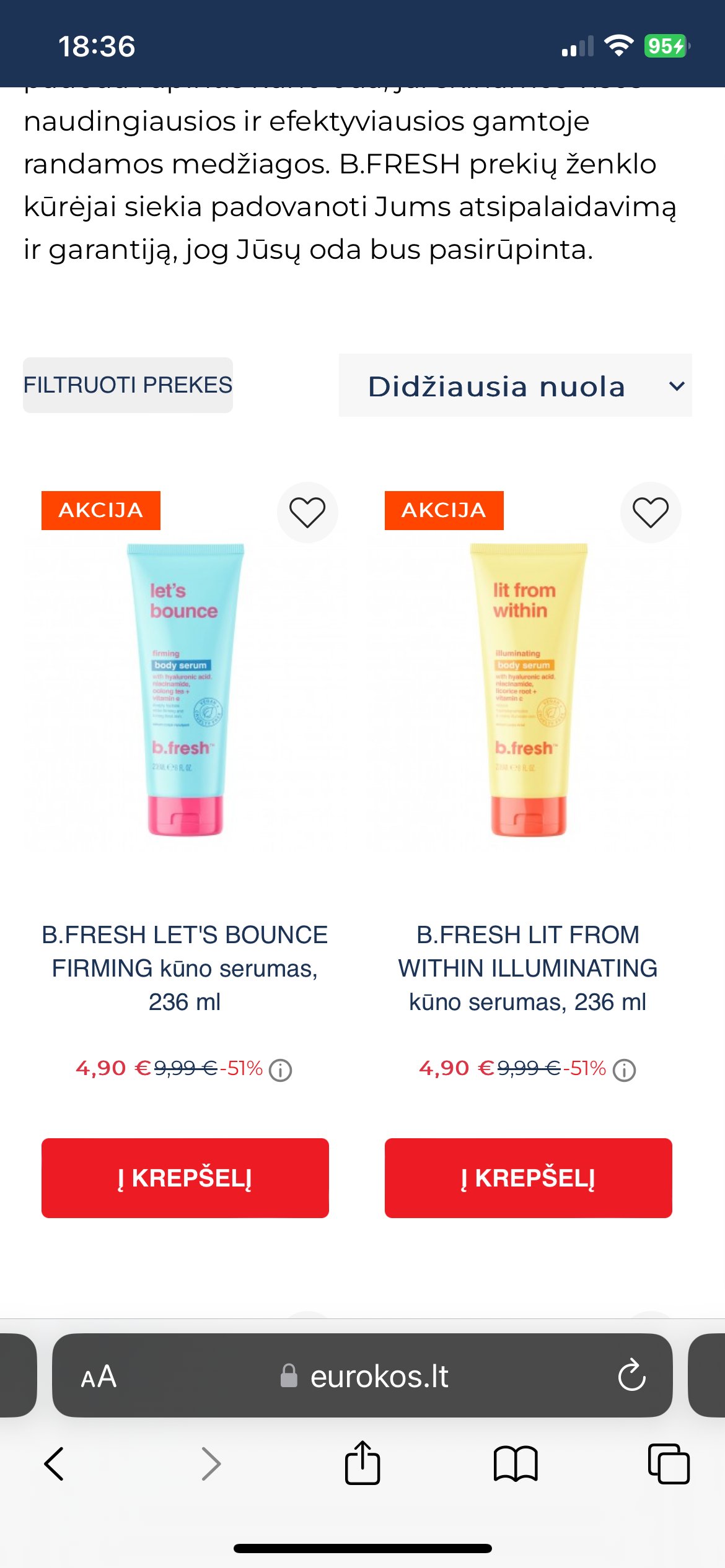Show open Safari tabs

(669, 1464)
